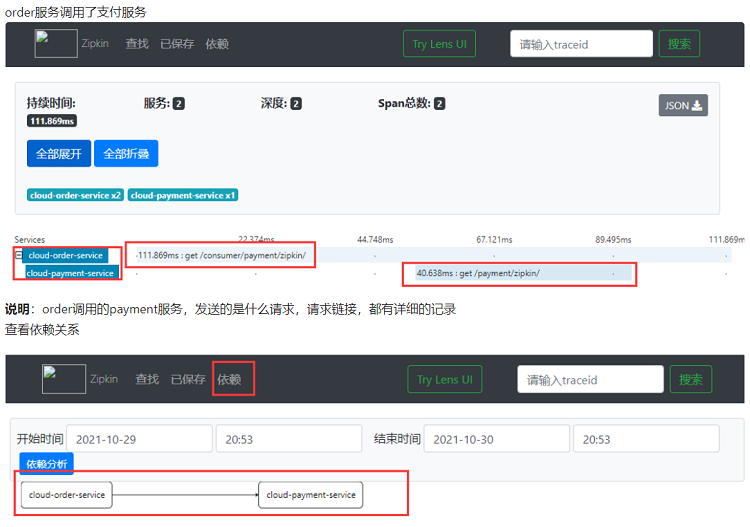This screenshot has height=527, width=750.
Task: Select the cloud-order-service x2 tag
Action: [76, 195]
